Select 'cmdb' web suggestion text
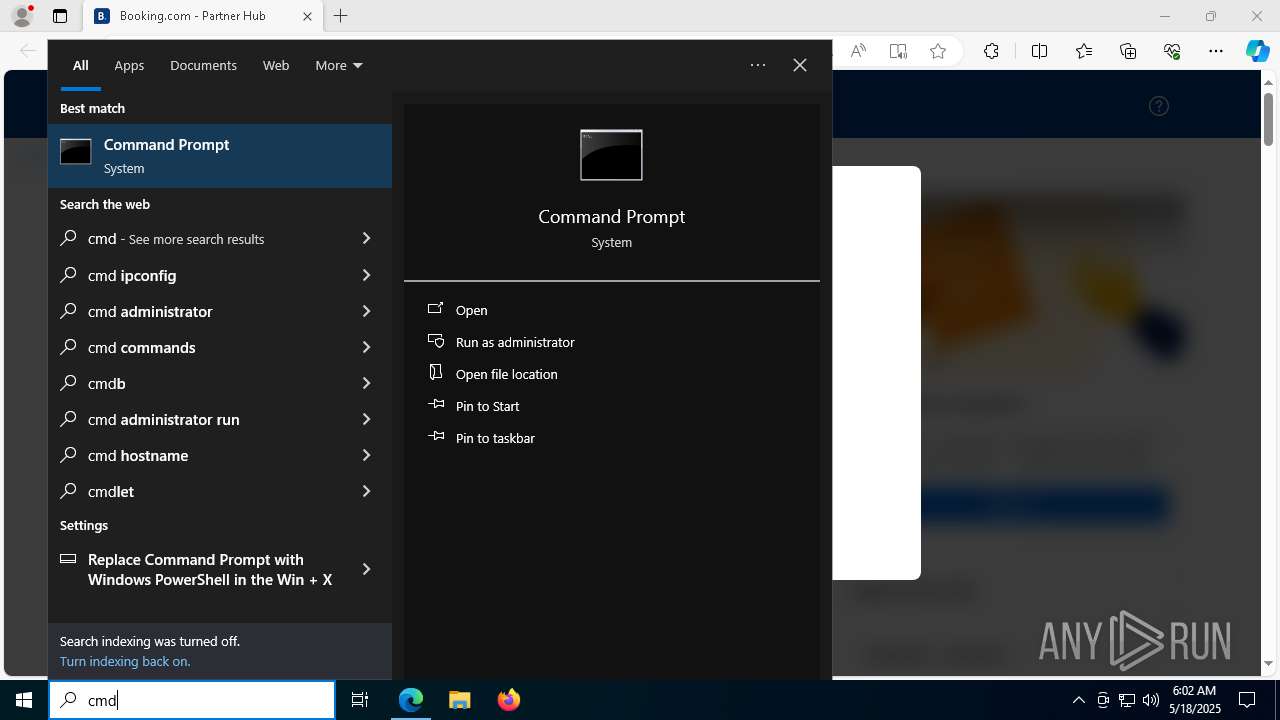Viewport: 1280px width, 720px height. coord(107,383)
